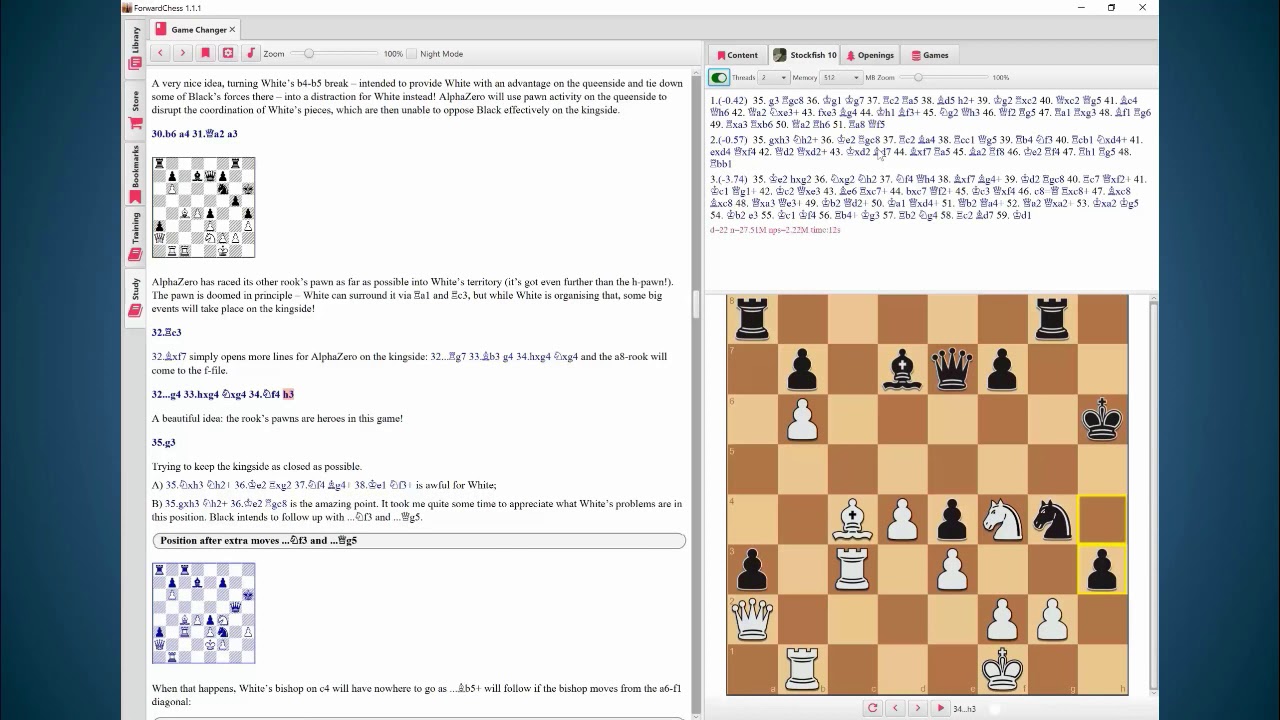Viewport: 1280px width, 720px height.
Task: Switch to the Content tab
Action: [x=737, y=55]
